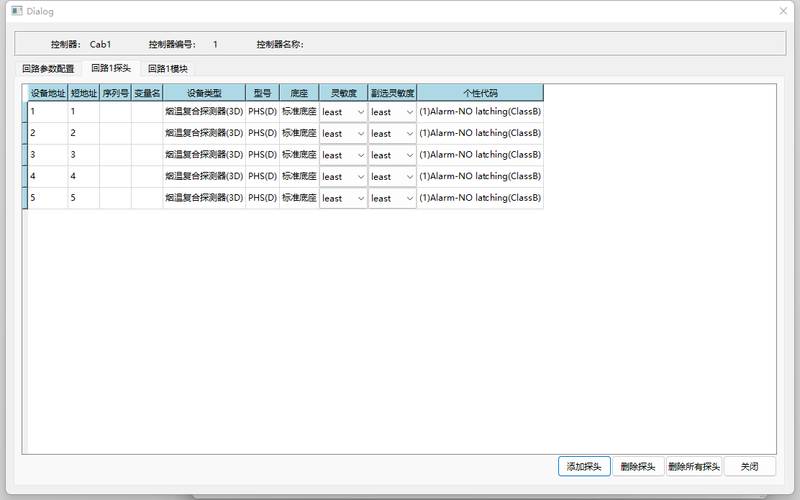Viewport: 800px width, 500px height.
Task: Click the 型号 column header
Action: 262,93
